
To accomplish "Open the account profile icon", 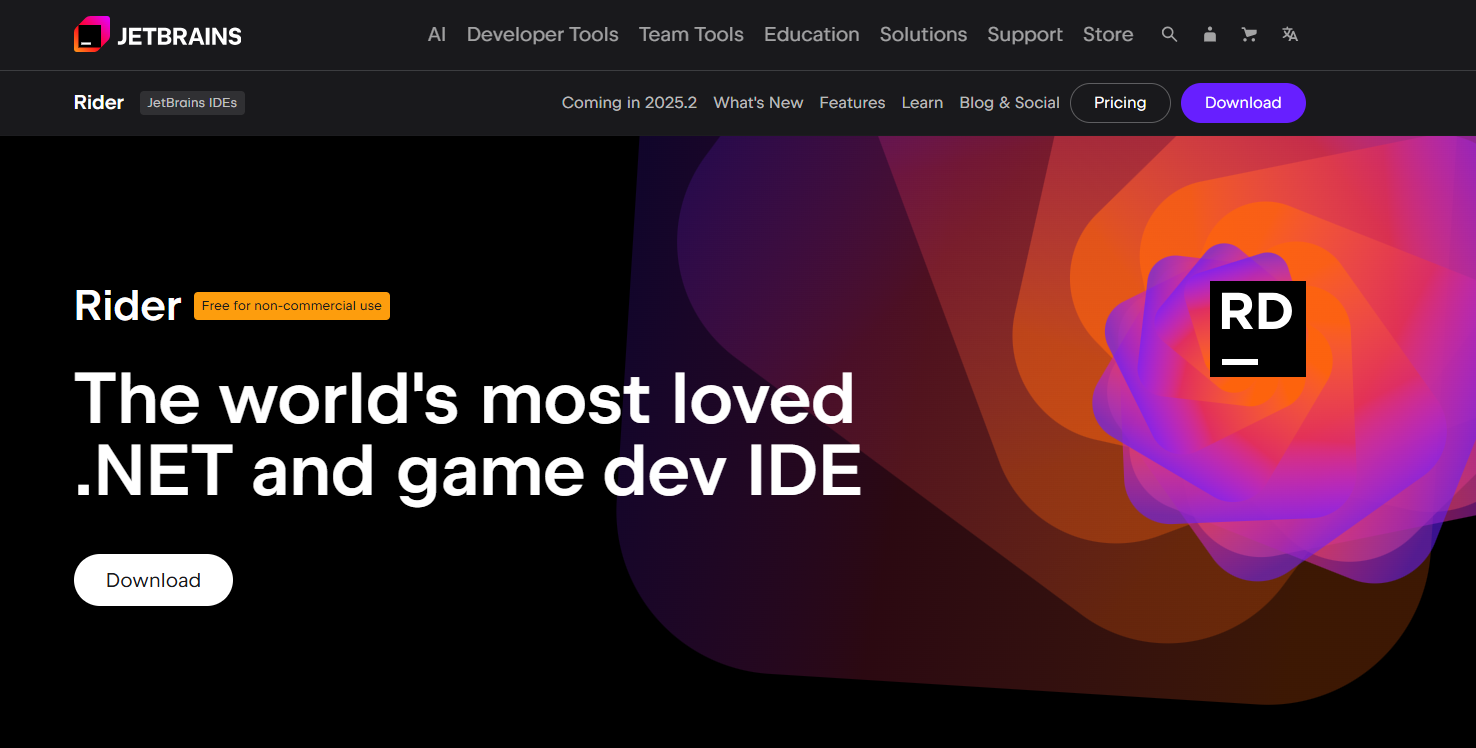I will (1209, 34).
